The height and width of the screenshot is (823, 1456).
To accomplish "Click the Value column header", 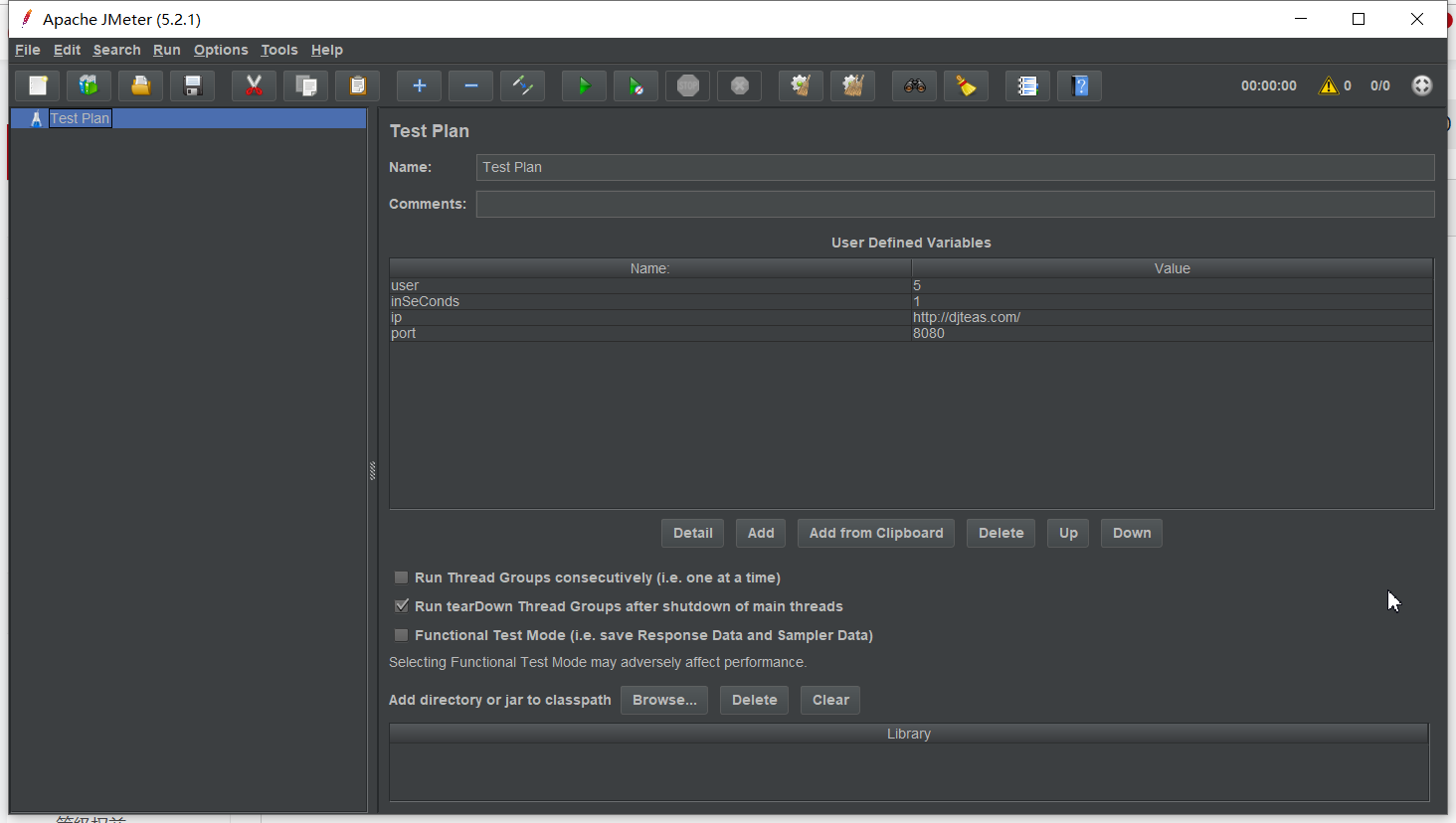I will click(x=1173, y=268).
